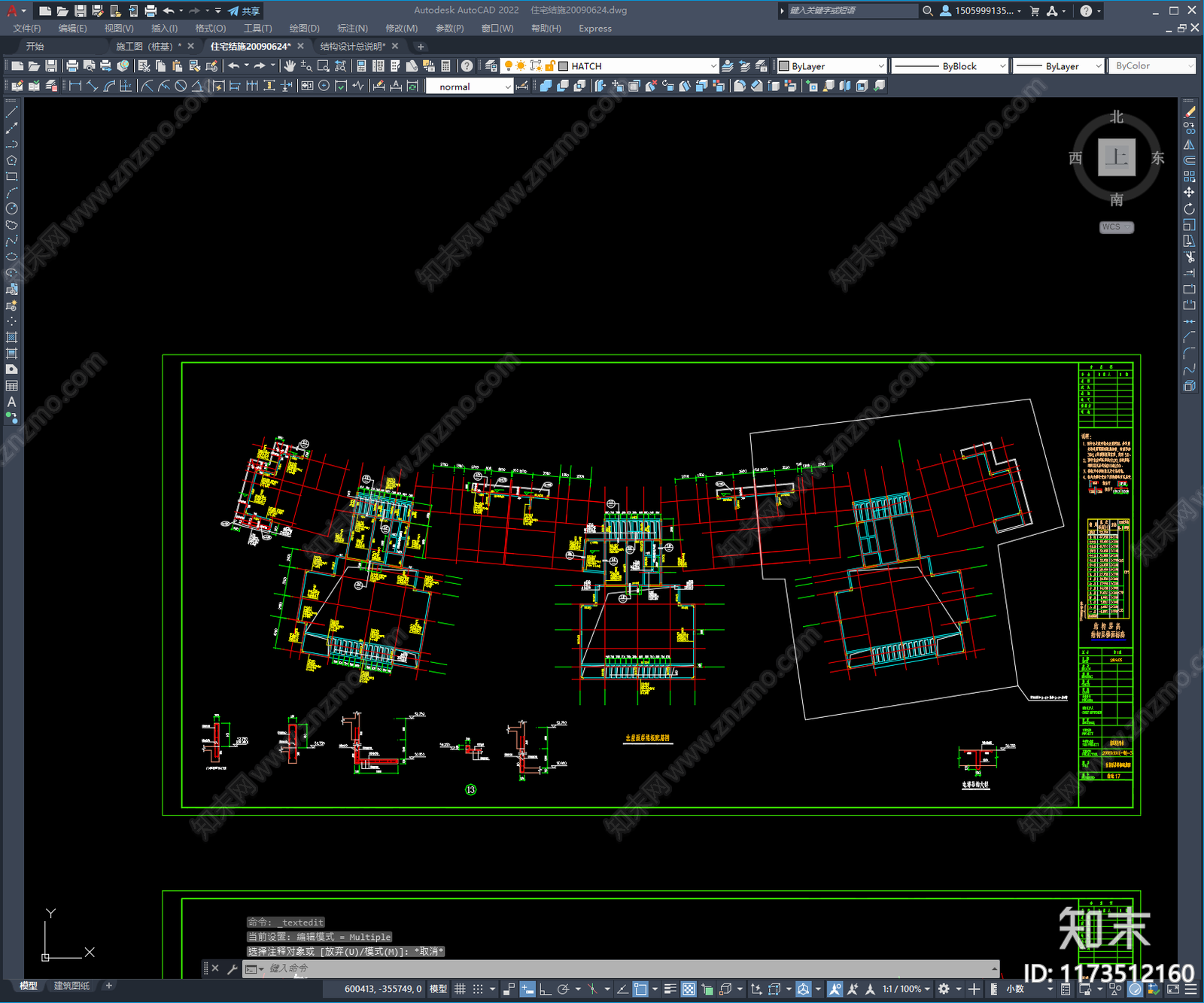Select the Line tool in draw toolbar

pos(11,112)
